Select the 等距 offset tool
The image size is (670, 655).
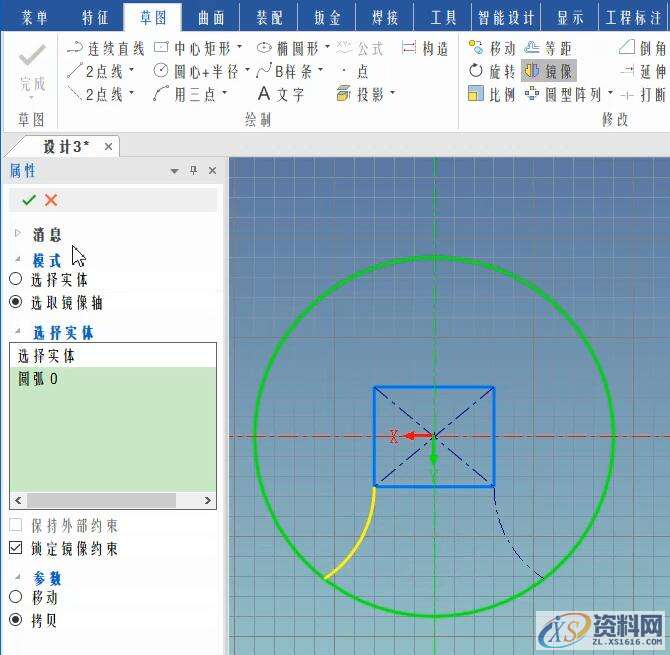point(548,48)
